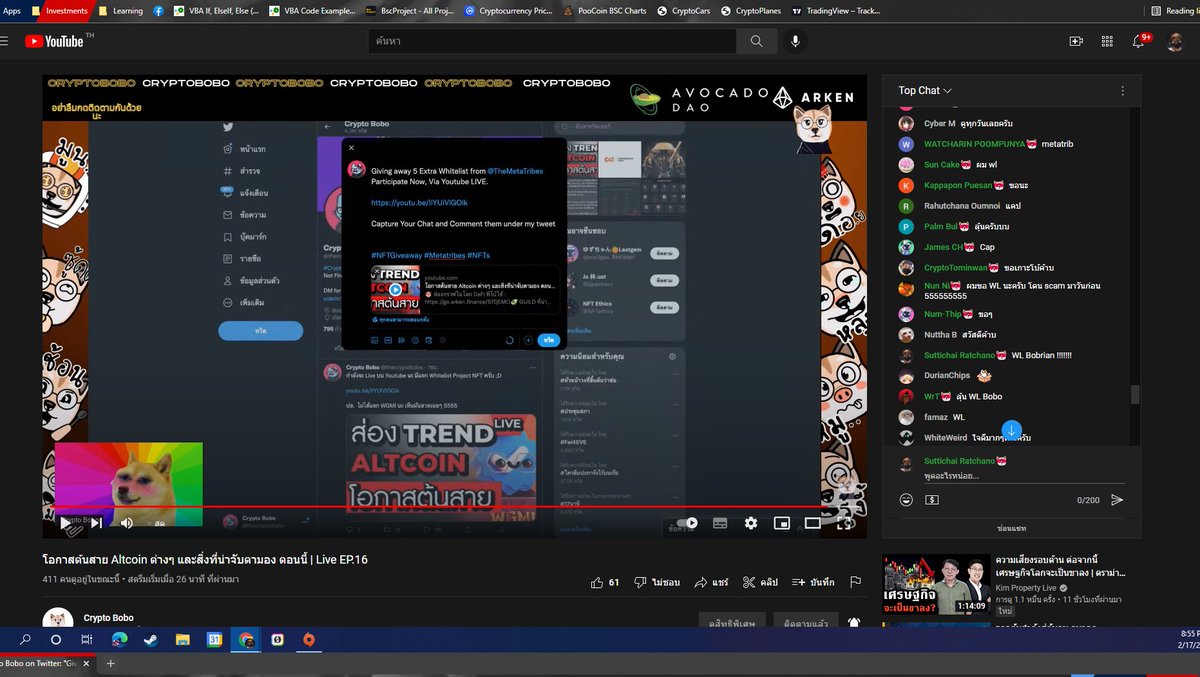Report the video with the flag icon
1200x677 pixels.
[855, 582]
